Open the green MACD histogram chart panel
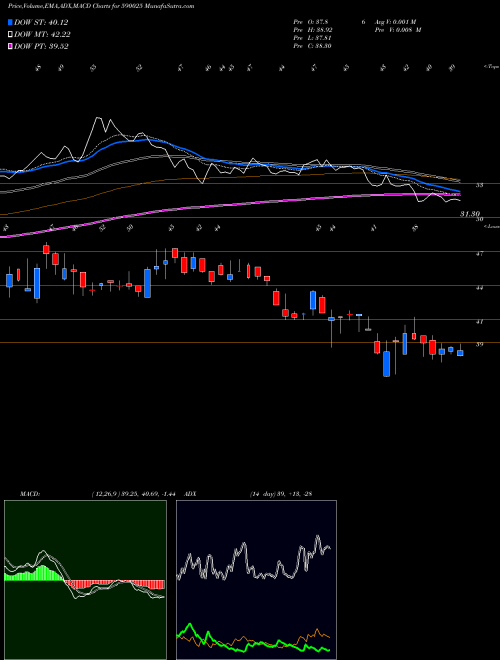 (x=85, y=580)
